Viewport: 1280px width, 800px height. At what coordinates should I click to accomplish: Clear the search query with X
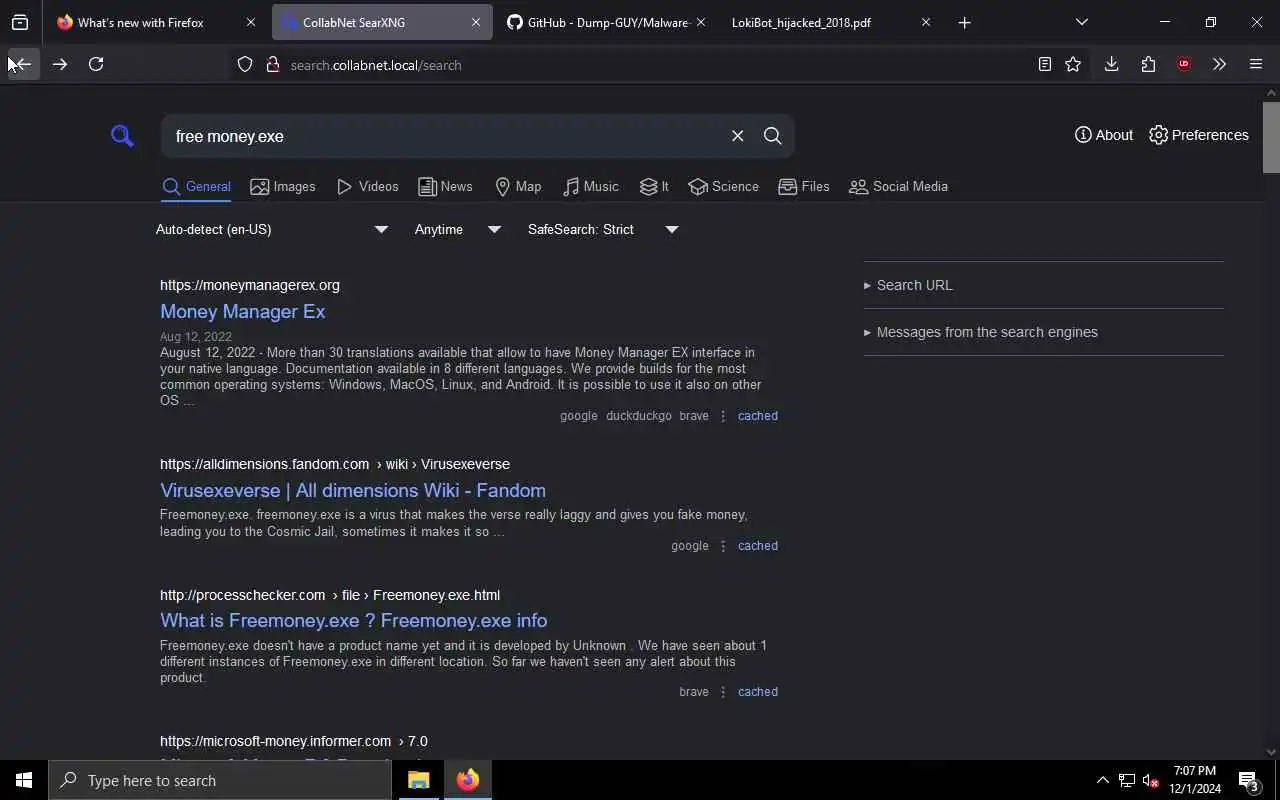tap(737, 136)
